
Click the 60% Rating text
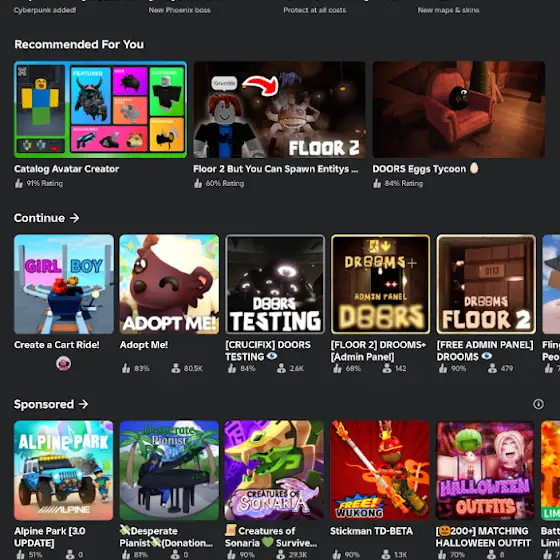pyautogui.click(x=225, y=184)
